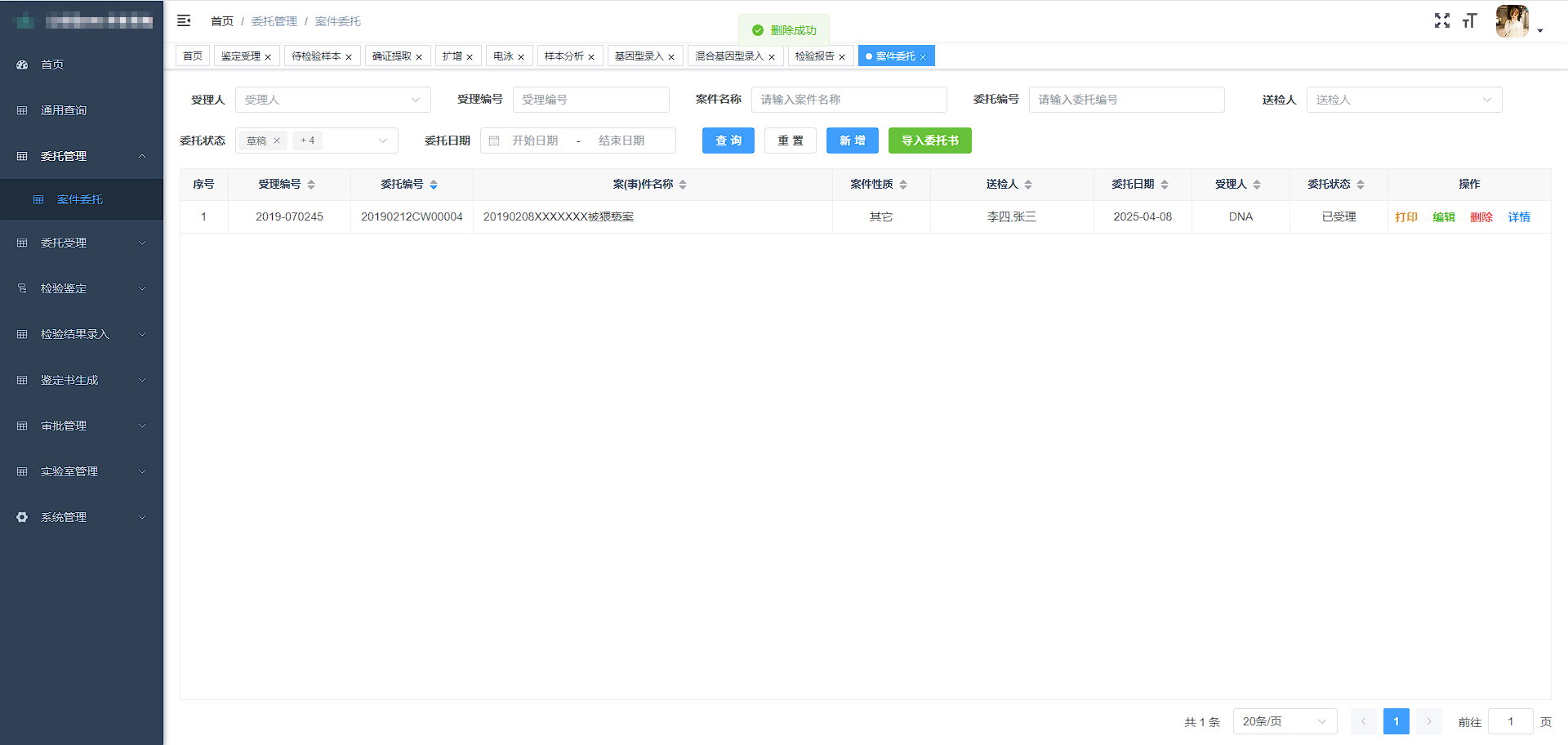Open the font size adjustment icon

tap(1469, 20)
